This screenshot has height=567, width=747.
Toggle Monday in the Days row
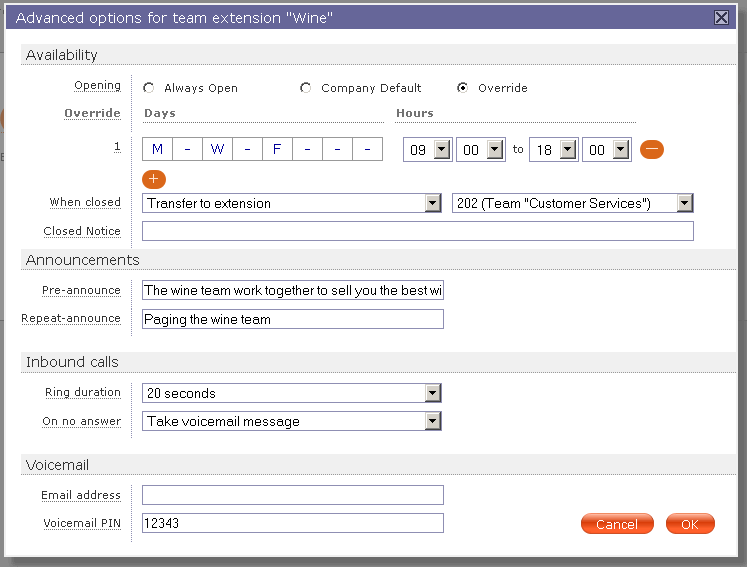157,149
